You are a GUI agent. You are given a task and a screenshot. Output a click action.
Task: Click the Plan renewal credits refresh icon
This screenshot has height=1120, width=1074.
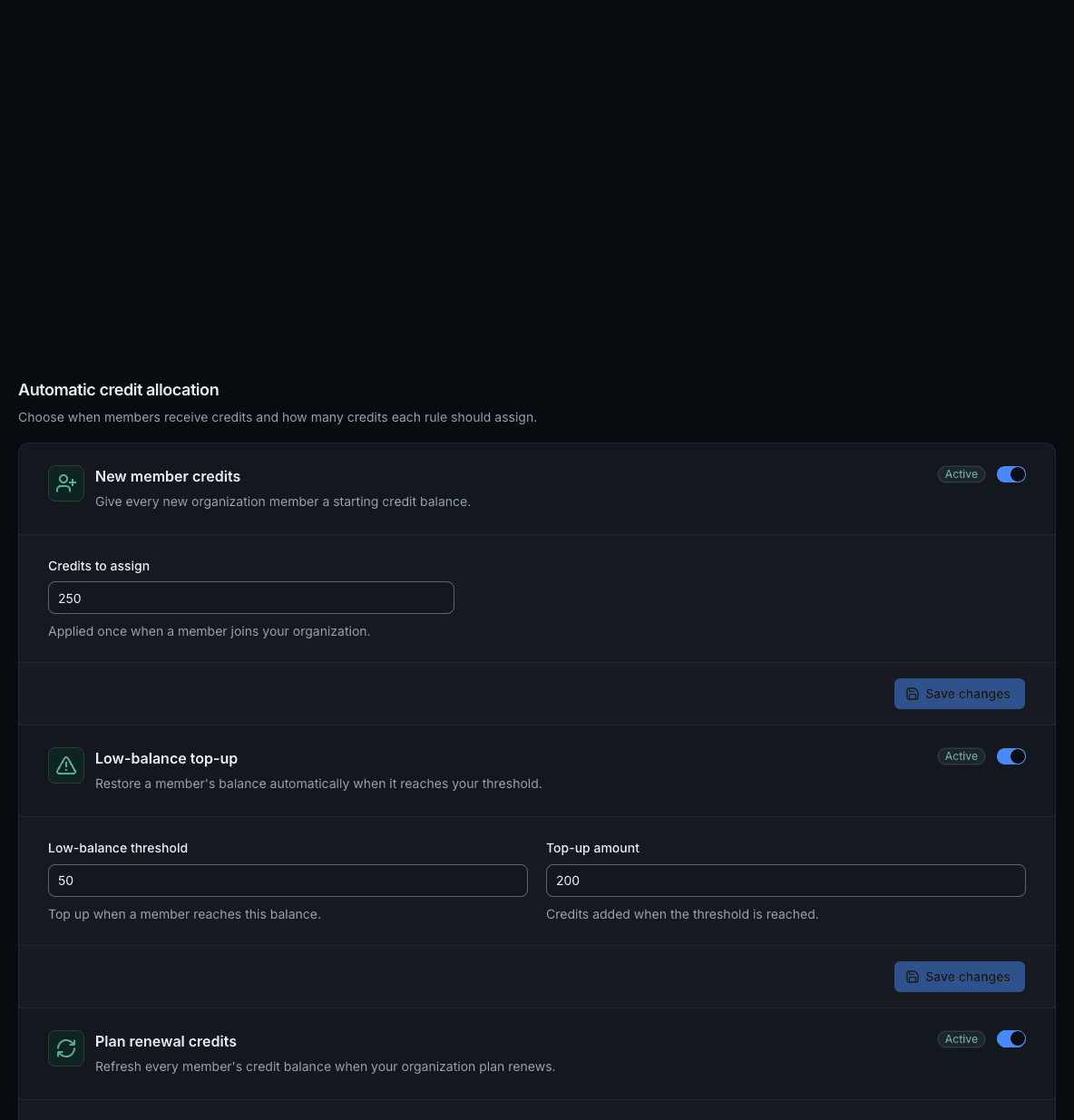click(66, 1048)
